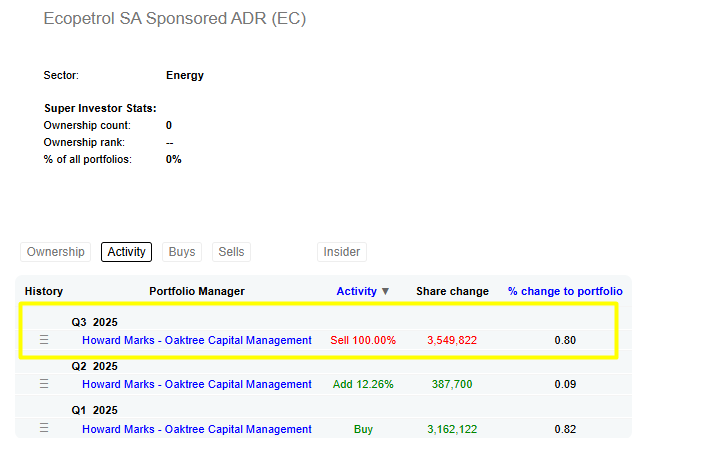Open history icon for Q3 2025 row
725x454 pixels.
pos(44,340)
